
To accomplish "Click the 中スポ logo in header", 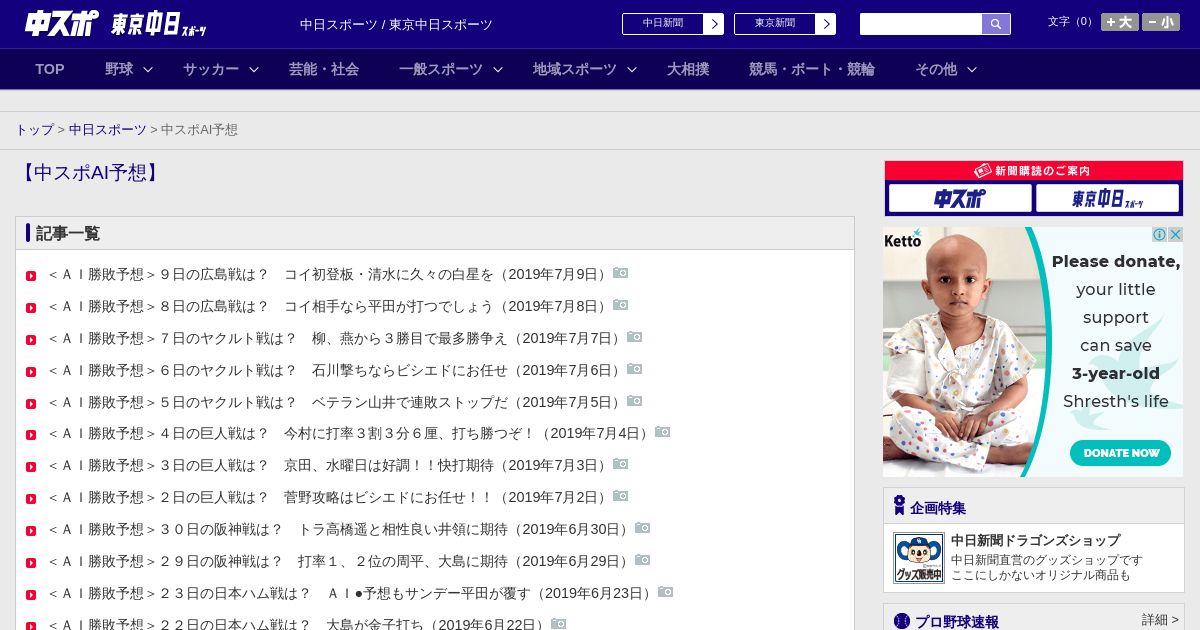I will point(62,23).
